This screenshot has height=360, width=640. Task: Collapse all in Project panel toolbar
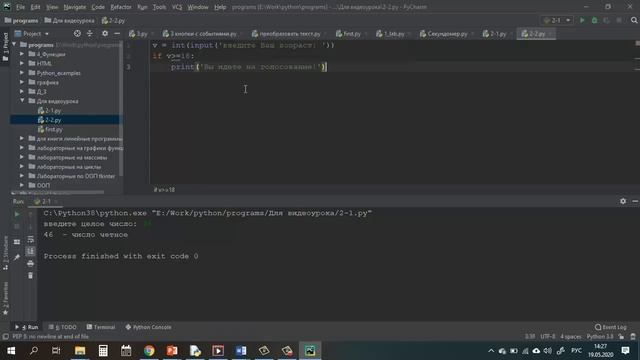90,33
